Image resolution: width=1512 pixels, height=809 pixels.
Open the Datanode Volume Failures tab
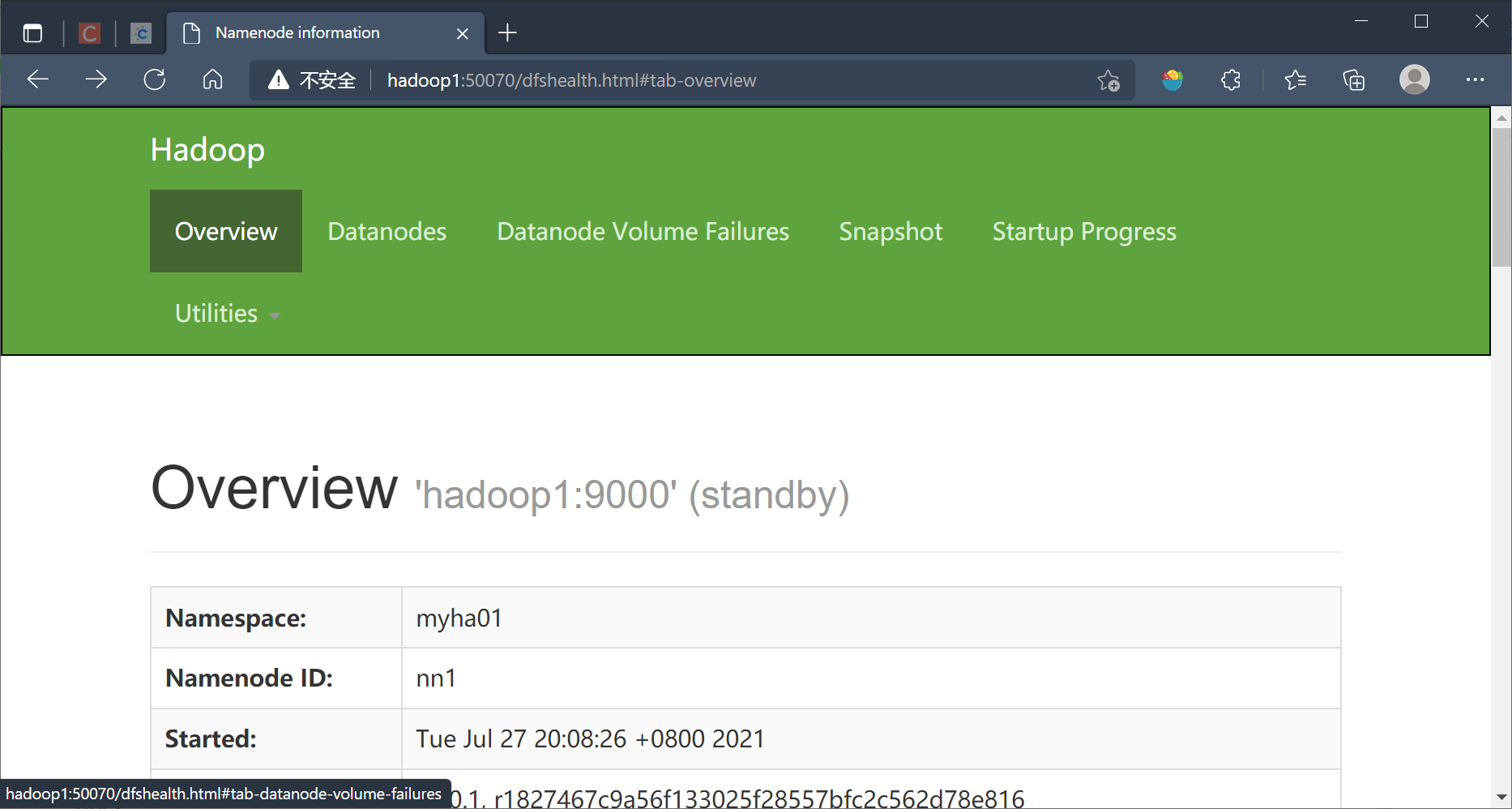tap(643, 231)
